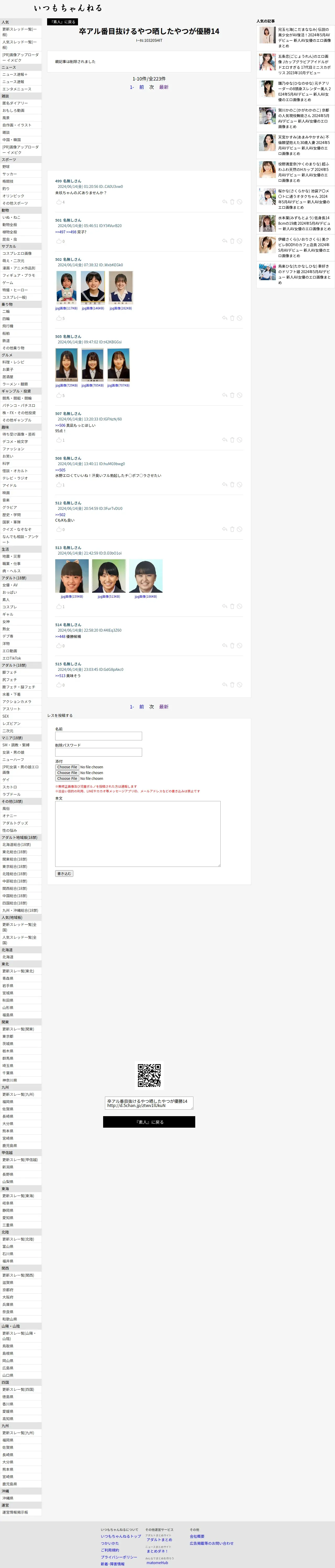Click trash icon on post 515
Image resolution: width=335 pixels, height=1568 pixels.
click(232, 684)
